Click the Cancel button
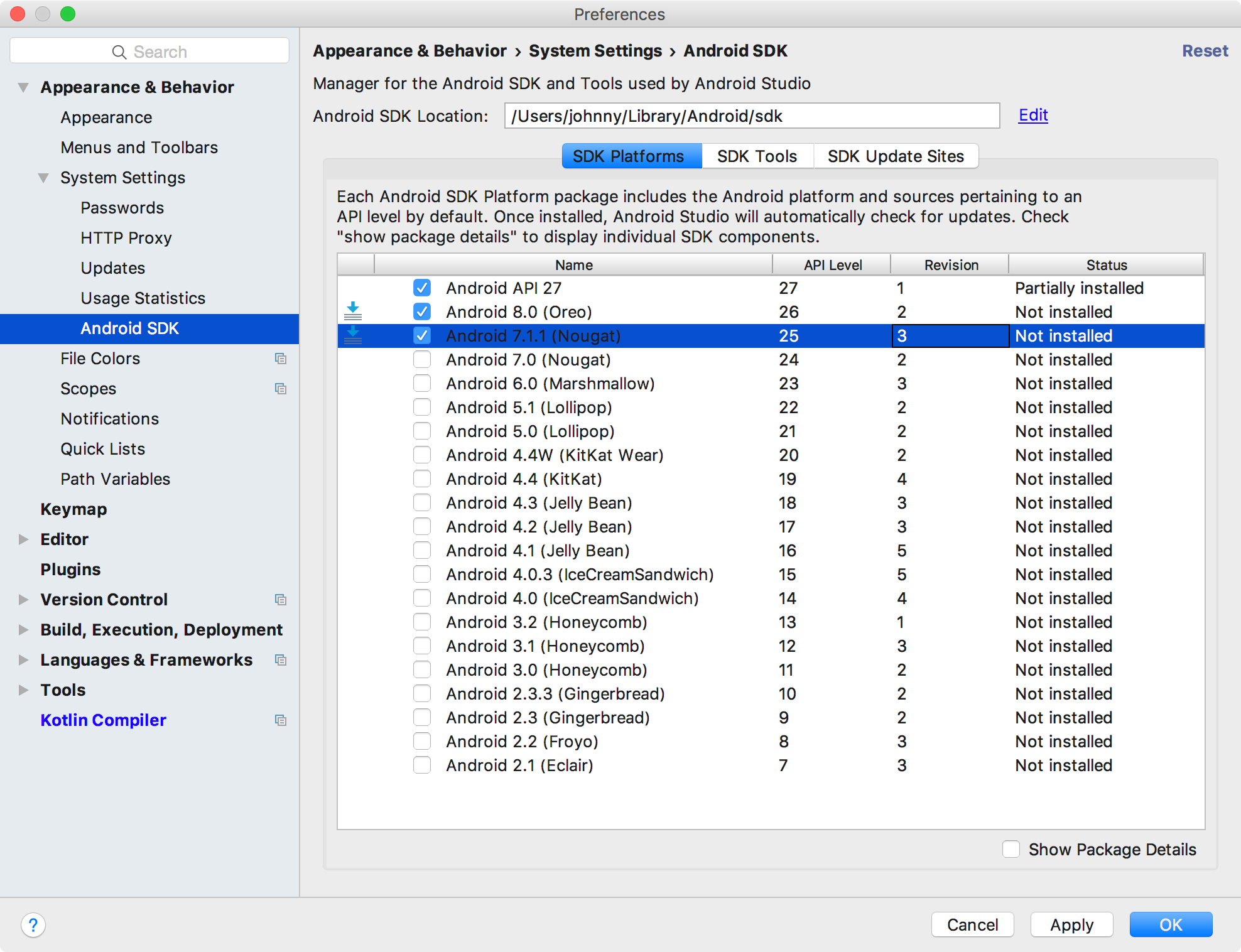Viewport: 1241px width, 952px height. (x=972, y=924)
